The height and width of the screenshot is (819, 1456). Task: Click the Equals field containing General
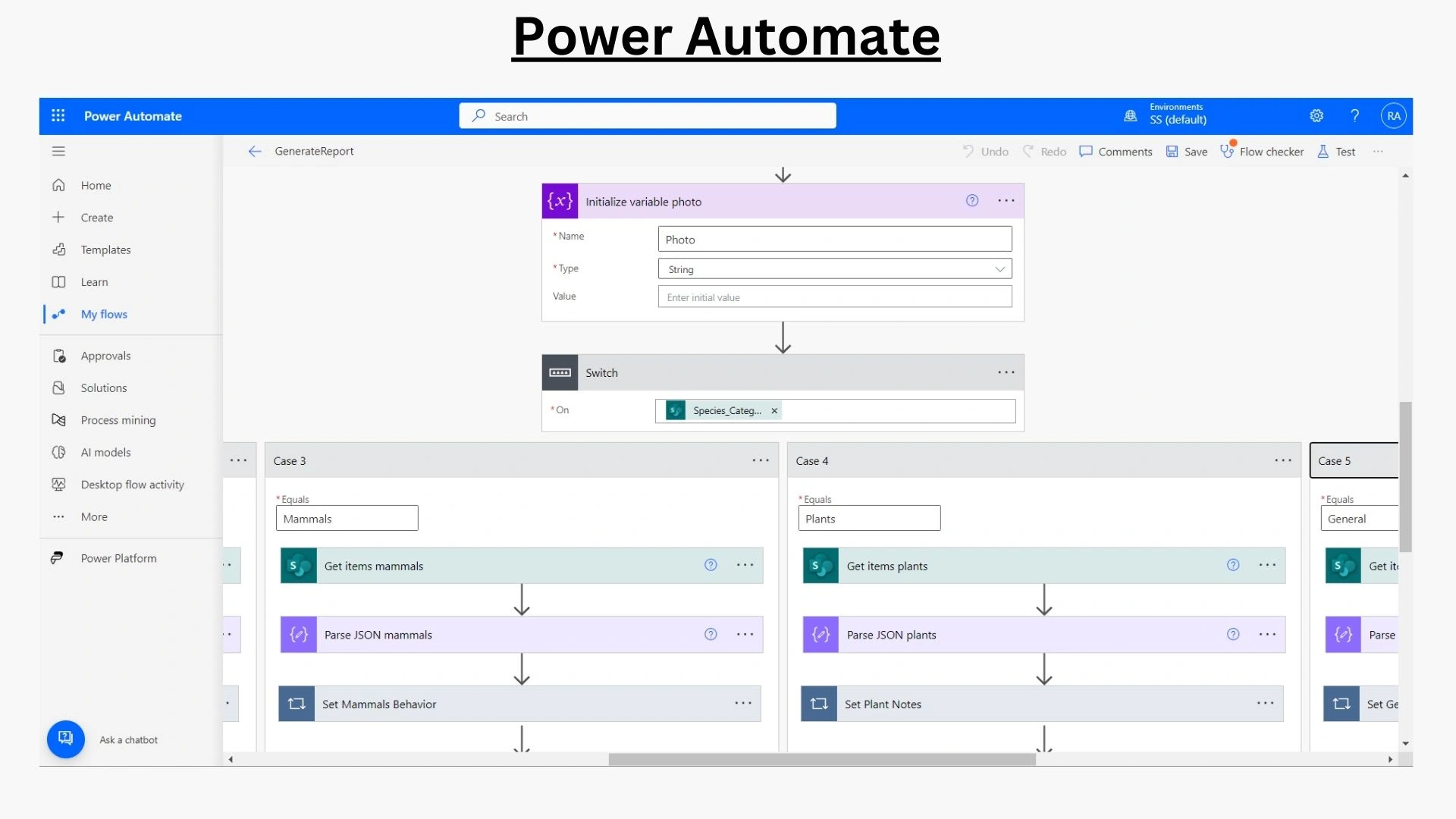pos(1360,519)
